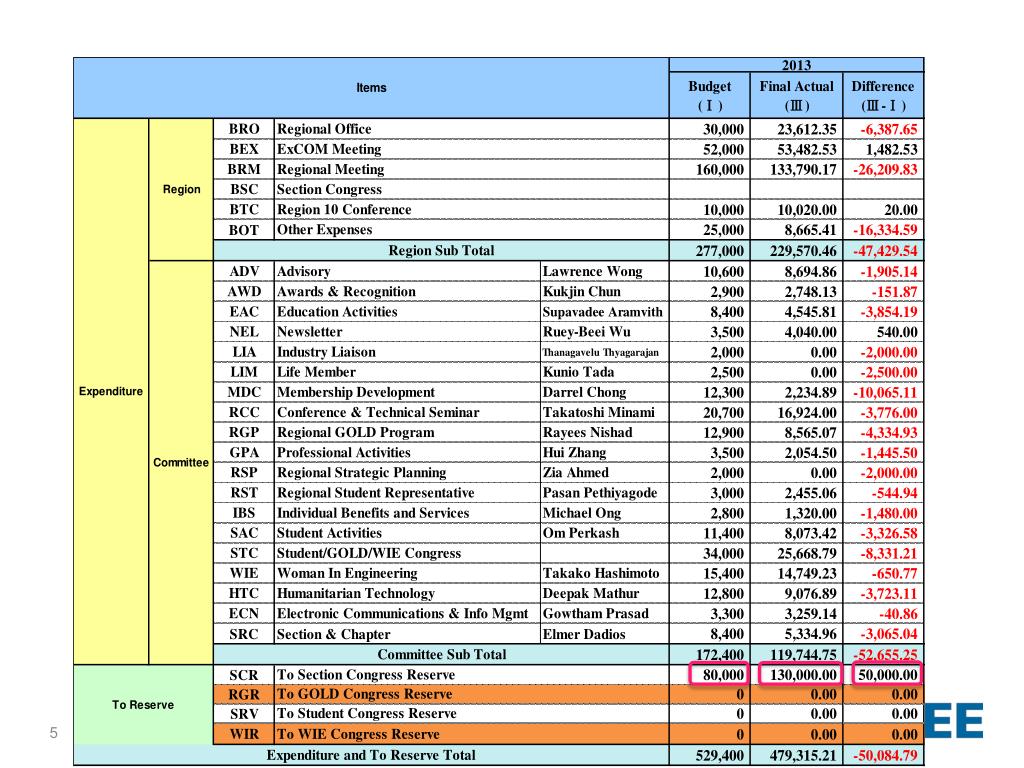Click the budget value 277,000
The image size is (1024, 768).
pos(710,250)
